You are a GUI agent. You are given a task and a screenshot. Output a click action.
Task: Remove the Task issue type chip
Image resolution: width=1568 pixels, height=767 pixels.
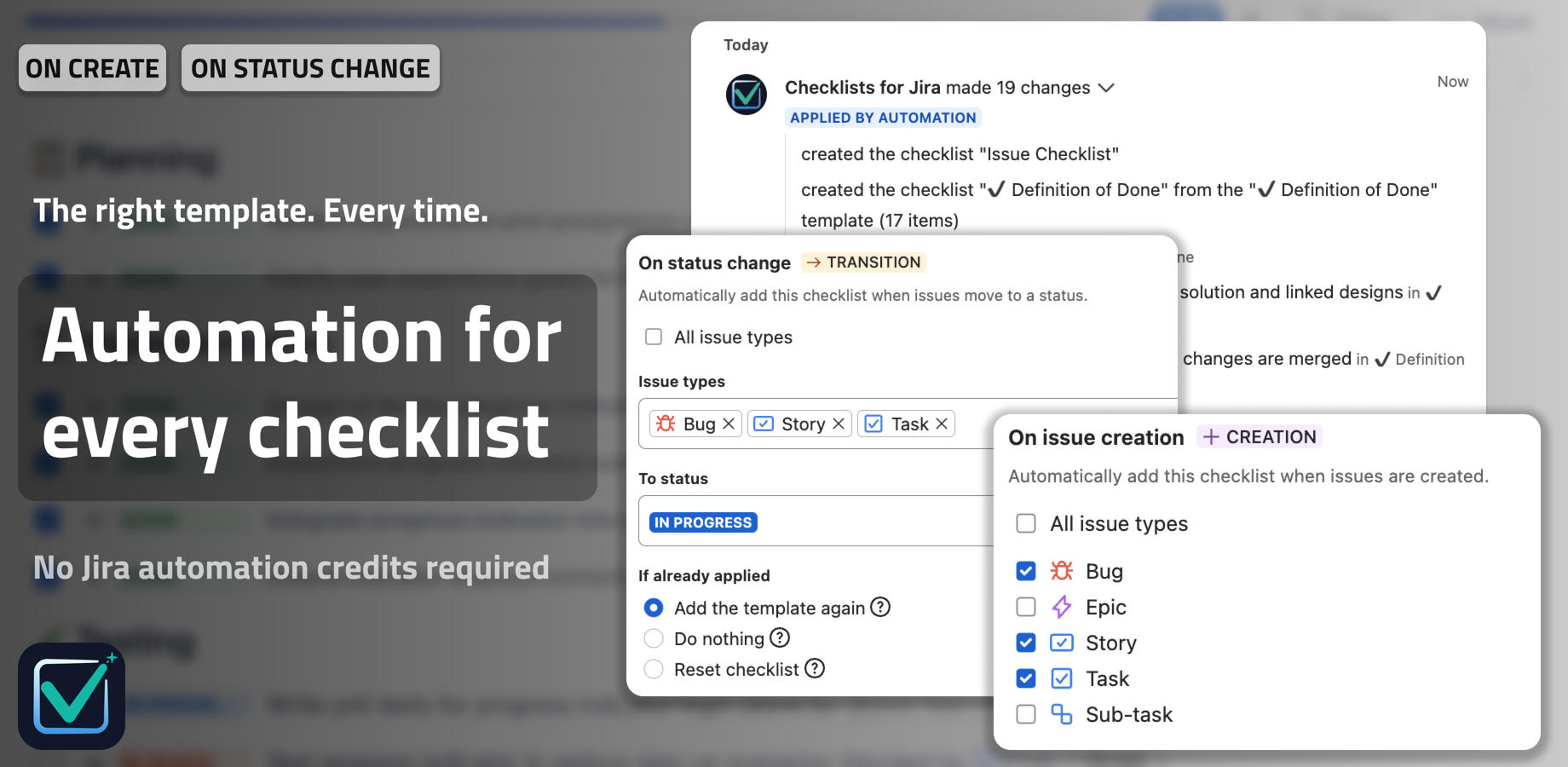(942, 424)
